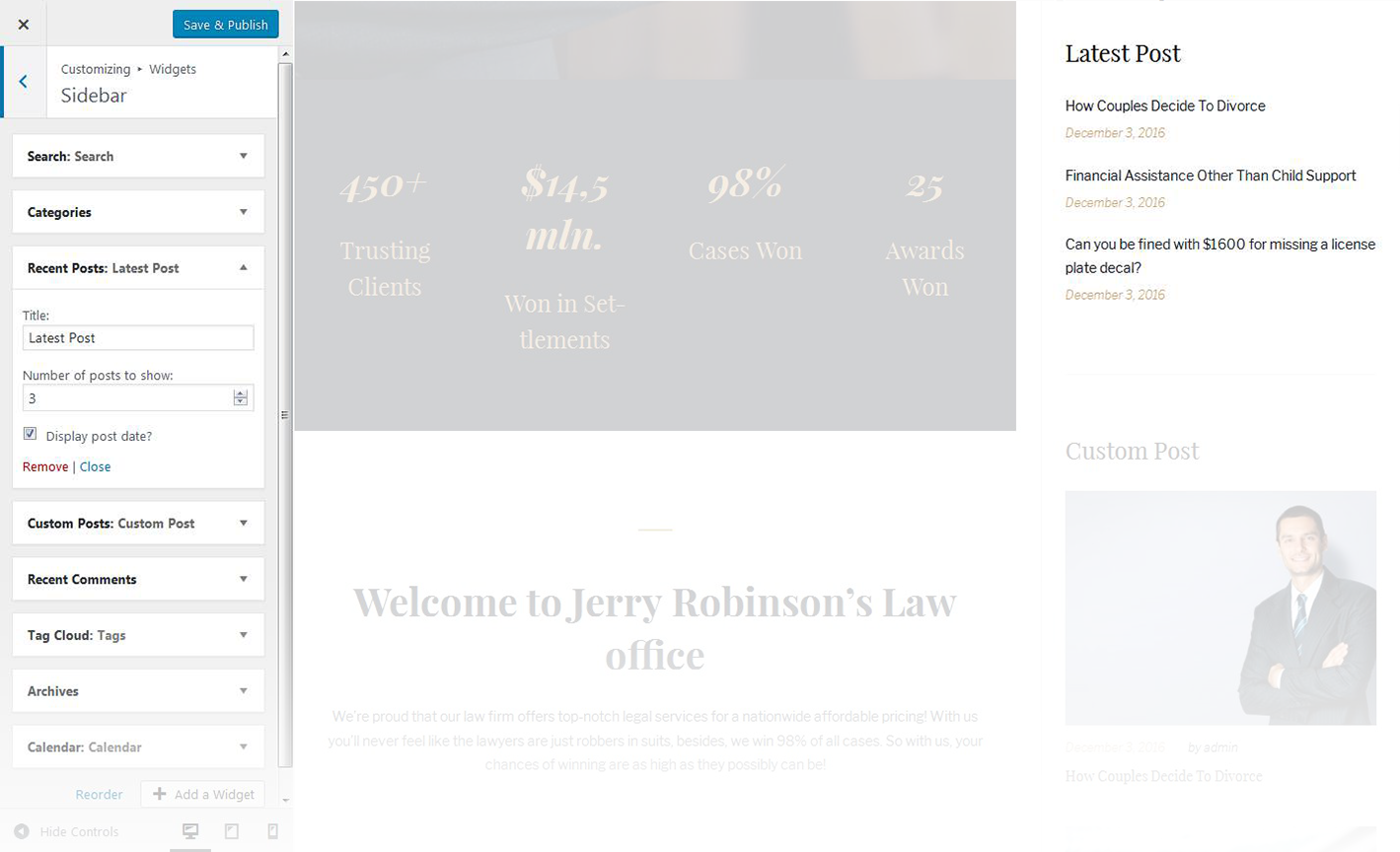Close the Customizer with the X icon
The image size is (1400, 852).
[23, 24]
